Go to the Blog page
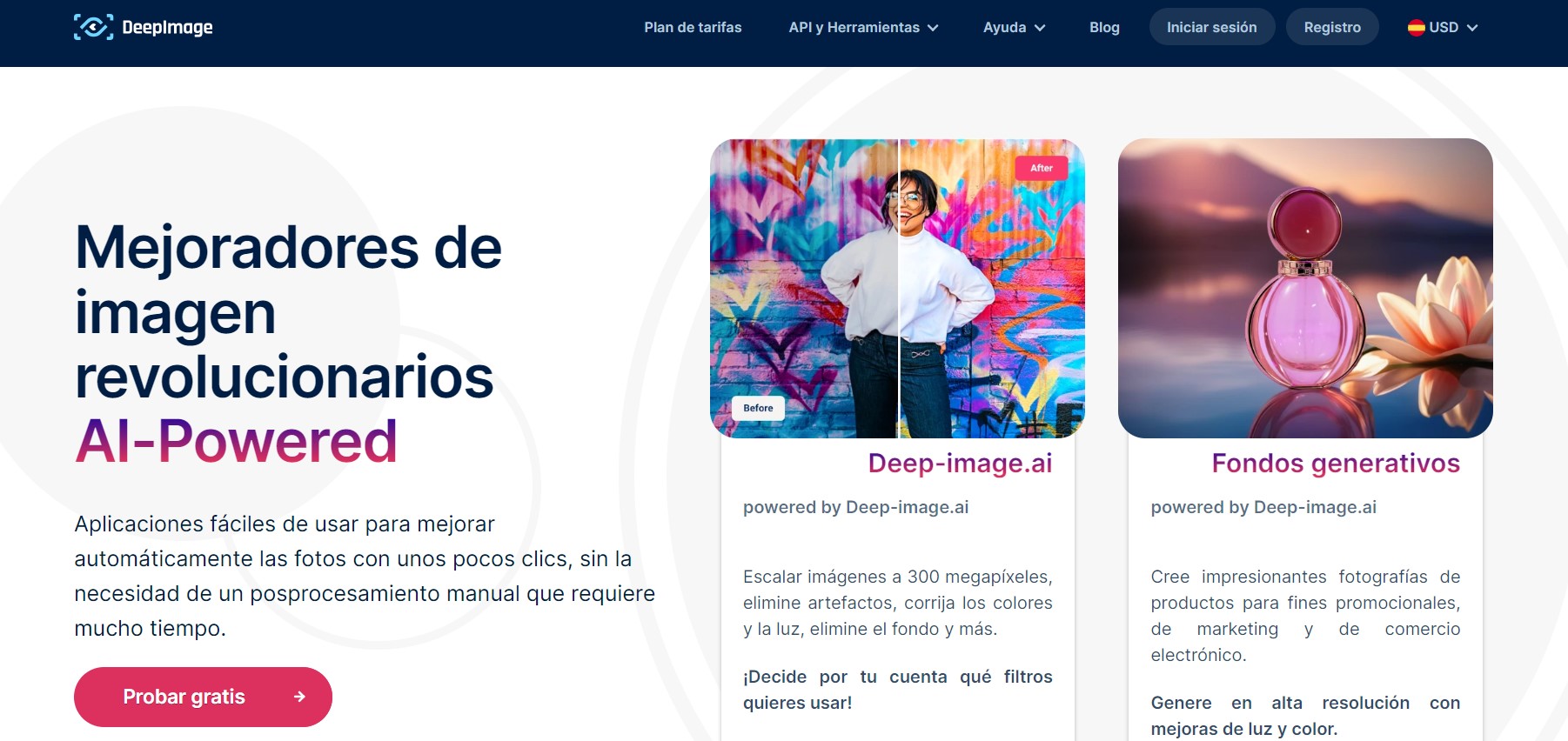The height and width of the screenshot is (741, 1568). point(1104,28)
